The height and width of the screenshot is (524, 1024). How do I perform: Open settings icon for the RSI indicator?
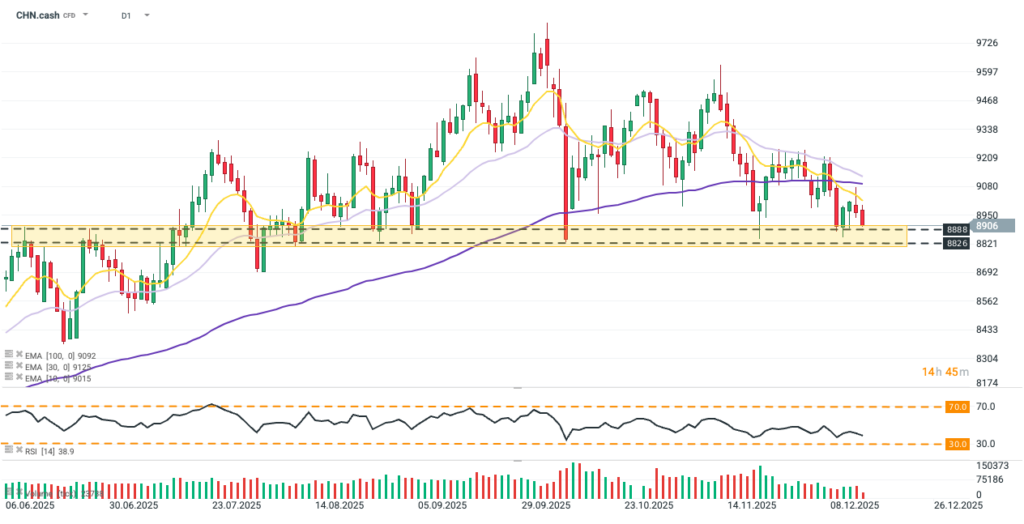pyautogui.click(x=8, y=452)
